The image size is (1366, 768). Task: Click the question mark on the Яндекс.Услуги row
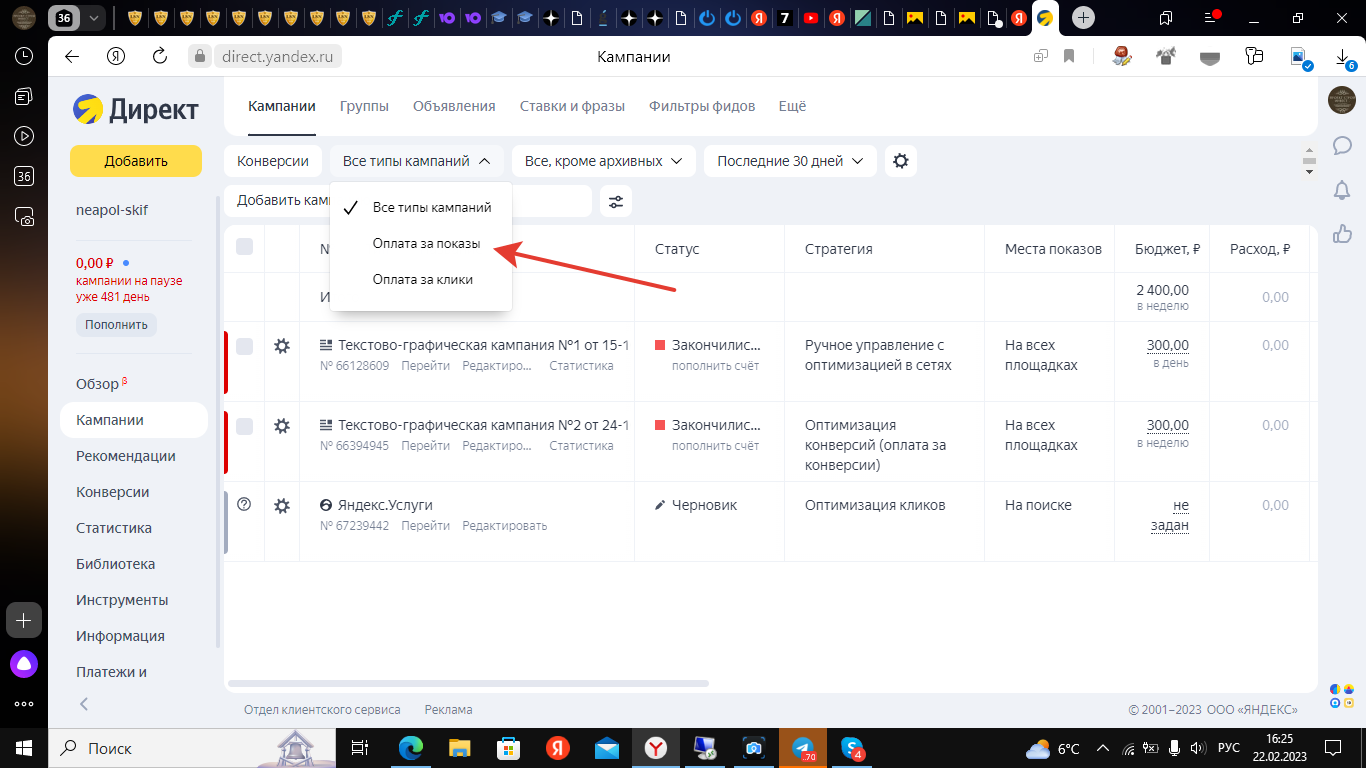tap(242, 504)
